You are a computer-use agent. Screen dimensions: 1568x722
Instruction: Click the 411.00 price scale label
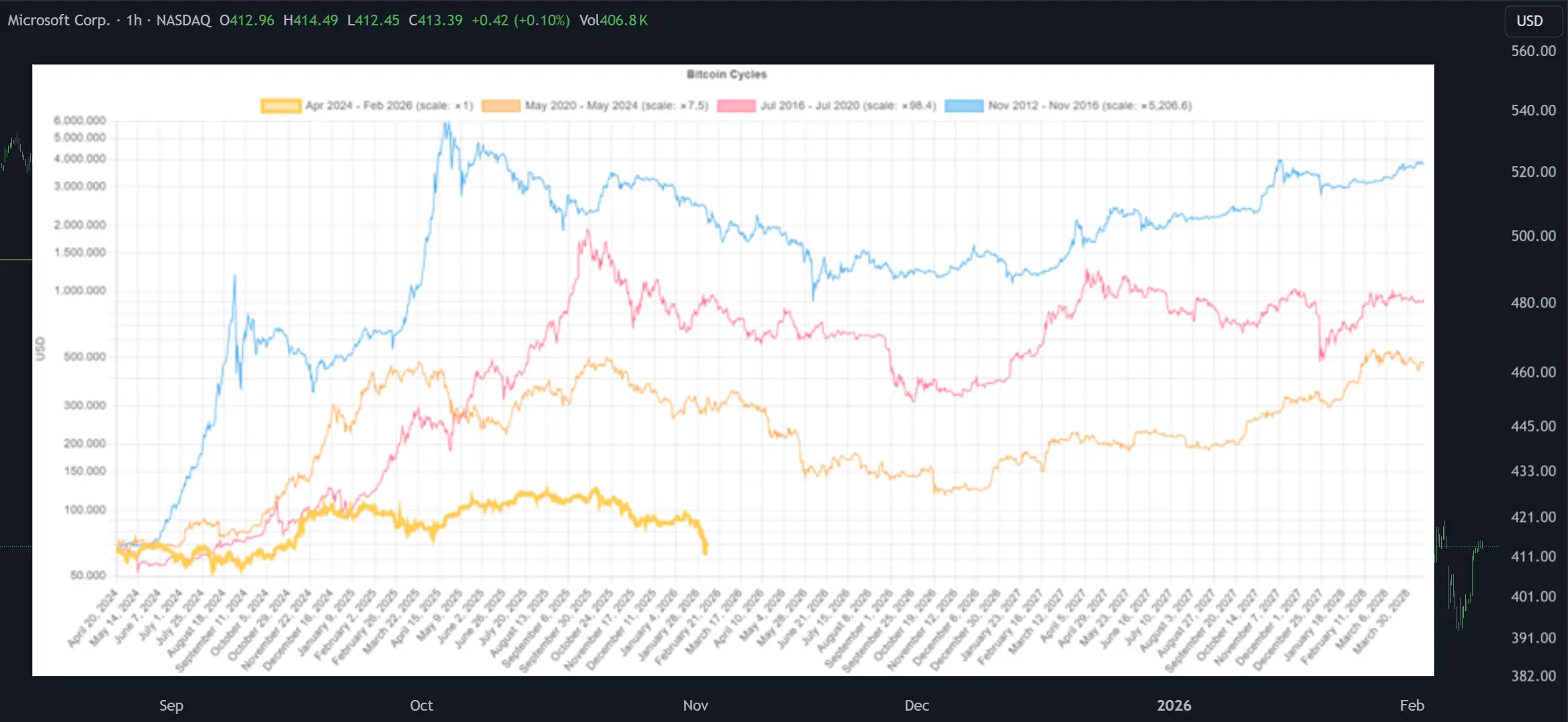click(1533, 556)
